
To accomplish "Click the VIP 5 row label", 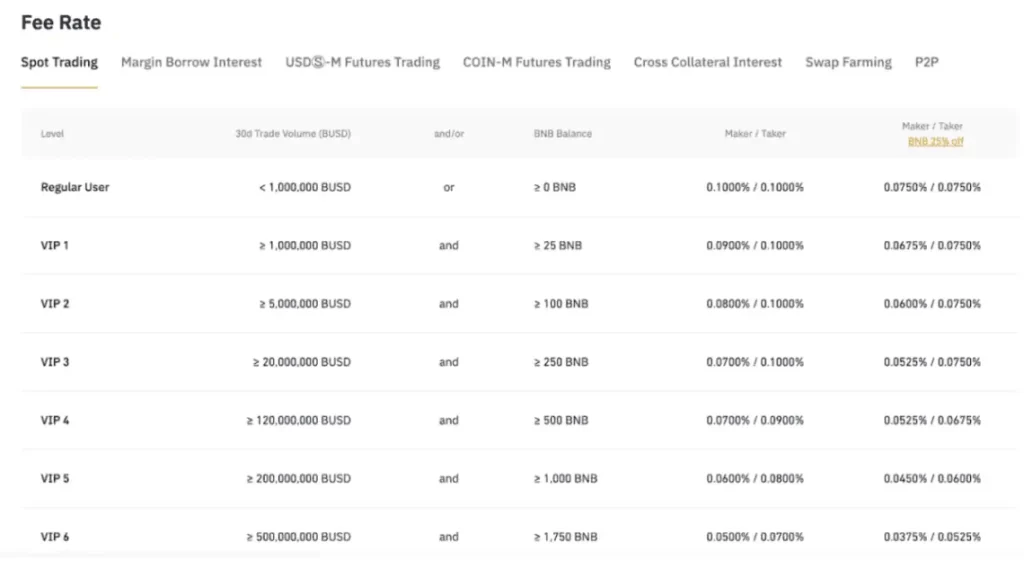I will 55,479.
